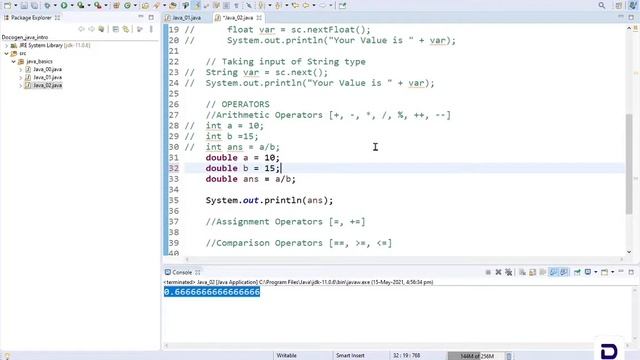Viewport: 640px width, 360px height.
Task: Open Package Explorer View Menu icon
Action: [151, 29]
